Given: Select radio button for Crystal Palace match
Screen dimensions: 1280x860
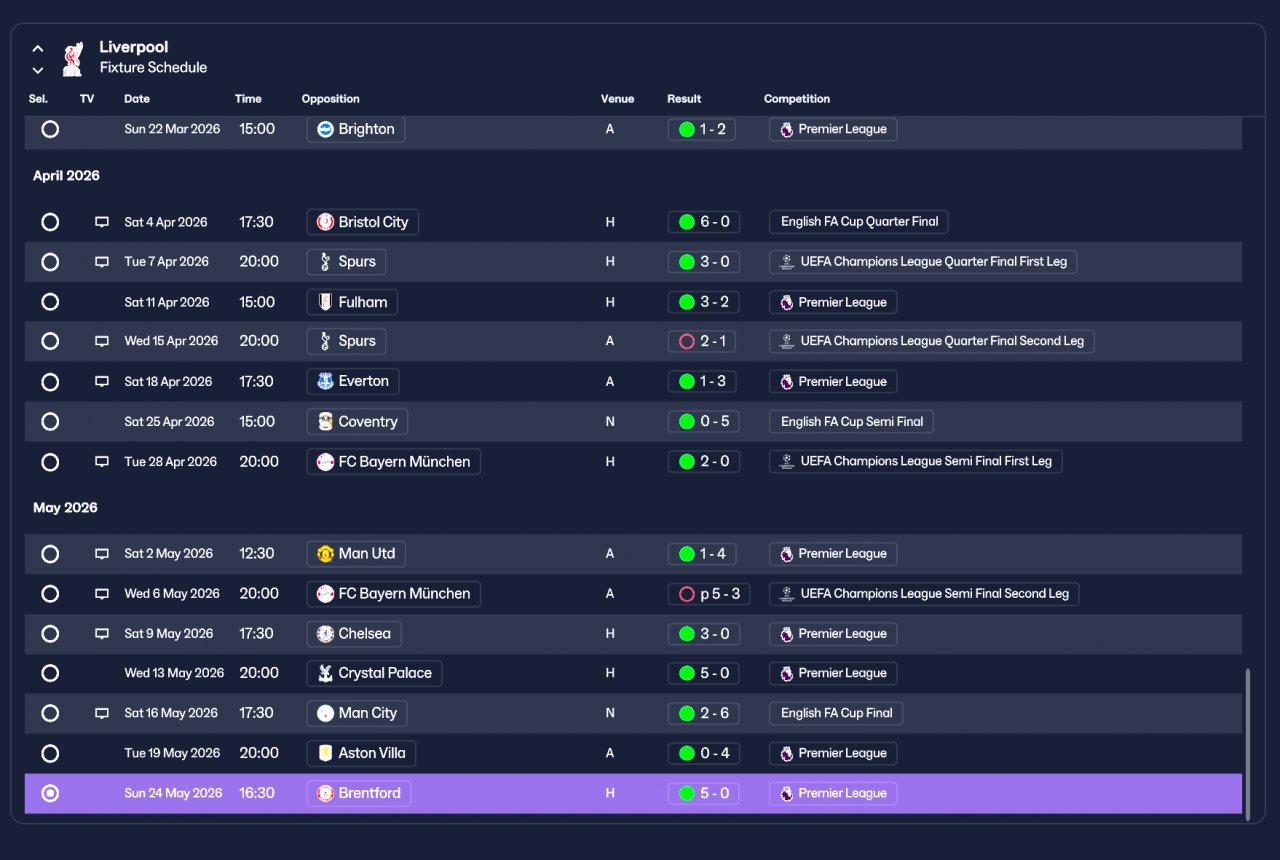Looking at the screenshot, I should coord(50,674).
